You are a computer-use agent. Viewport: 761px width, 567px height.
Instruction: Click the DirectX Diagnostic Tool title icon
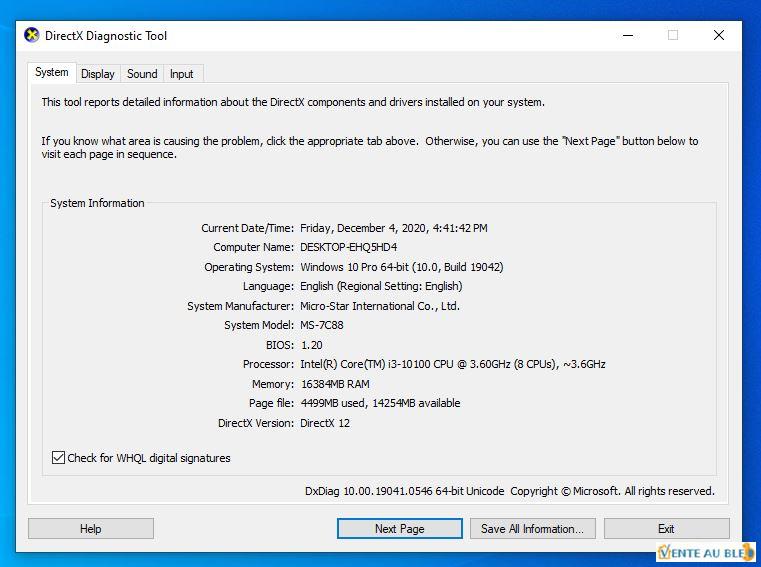tap(32, 35)
